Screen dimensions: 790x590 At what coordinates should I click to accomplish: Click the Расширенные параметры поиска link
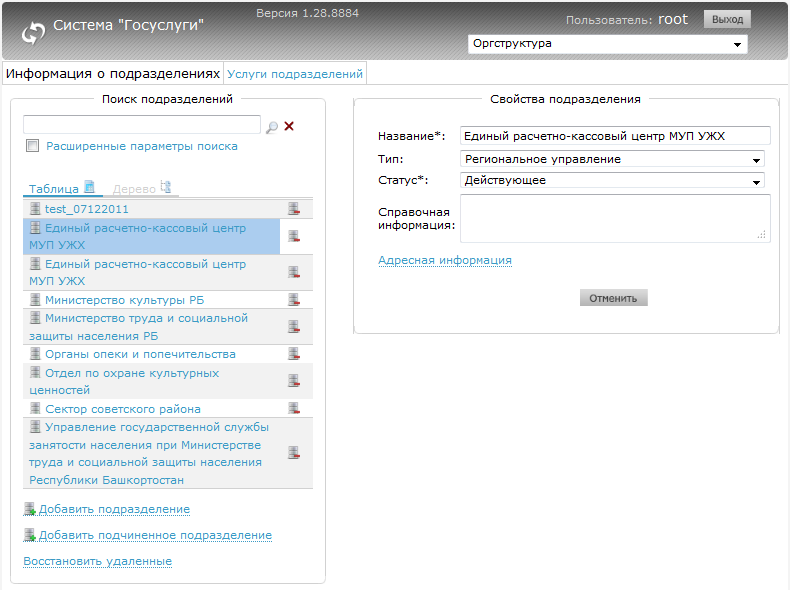[x=142, y=146]
